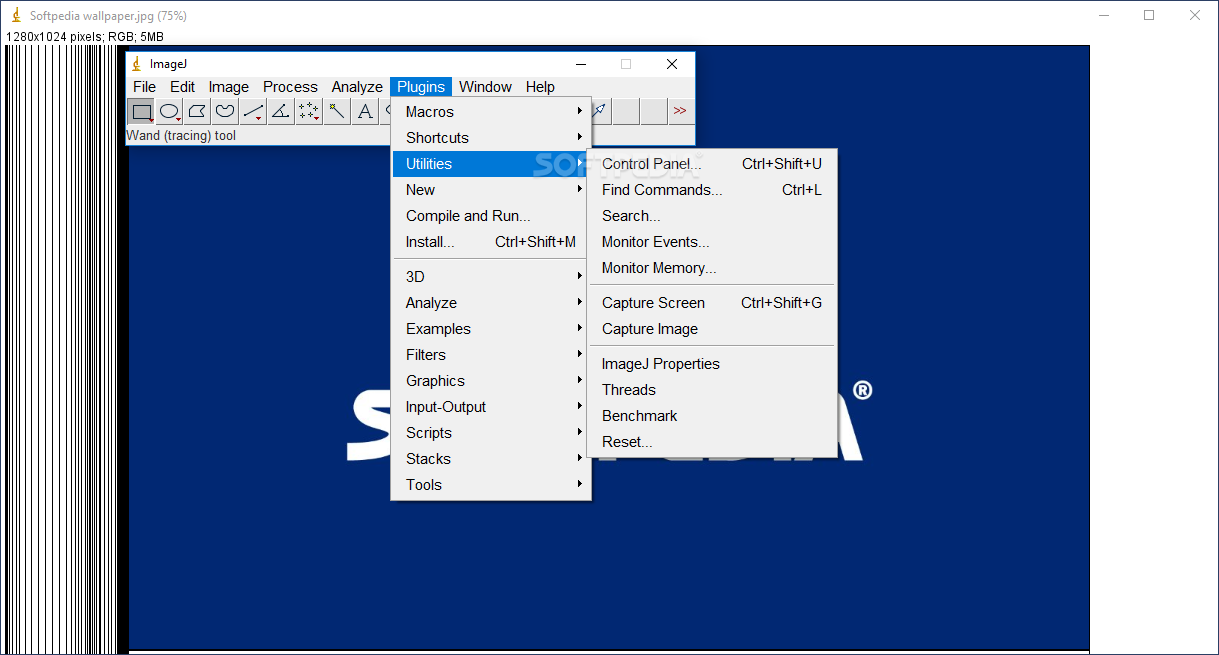Select the Angle tool
1219x655 pixels.
282,112
